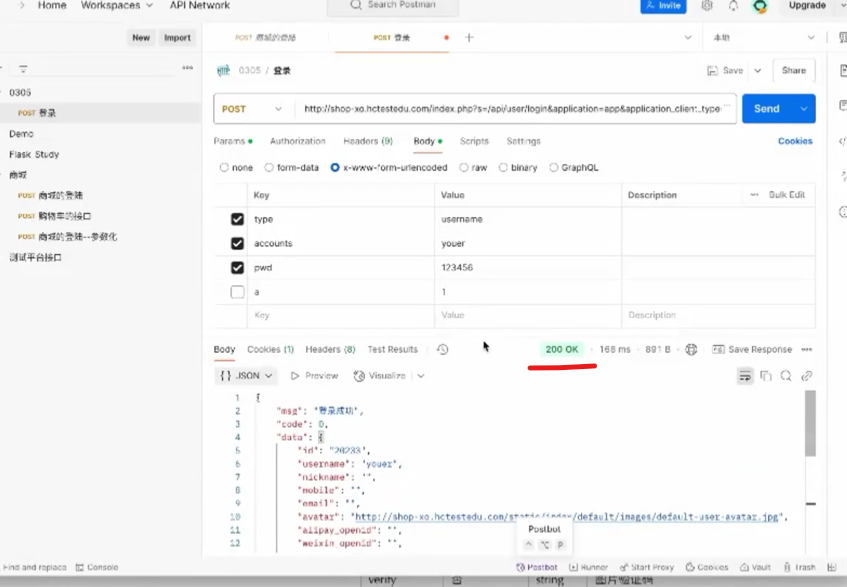Open the Workspaces dropdown menu
This screenshot has width=847, height=587.
117,5
